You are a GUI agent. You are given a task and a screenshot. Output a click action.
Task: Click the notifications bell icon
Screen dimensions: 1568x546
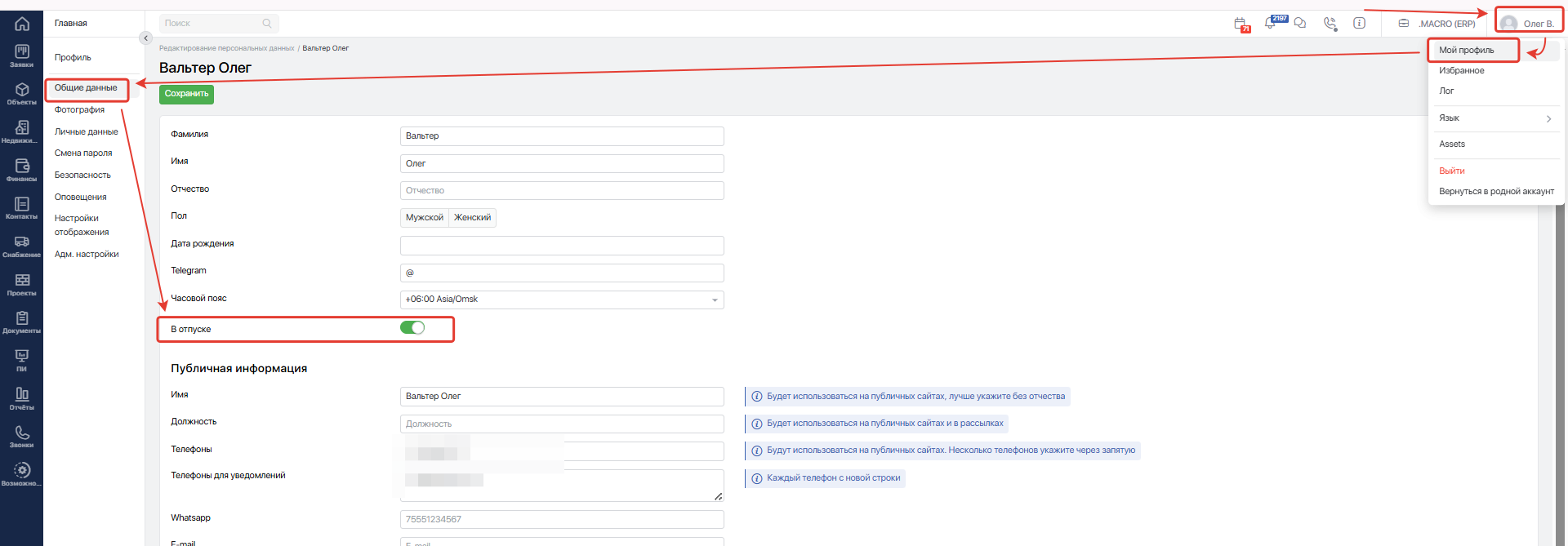(1270, 24)
